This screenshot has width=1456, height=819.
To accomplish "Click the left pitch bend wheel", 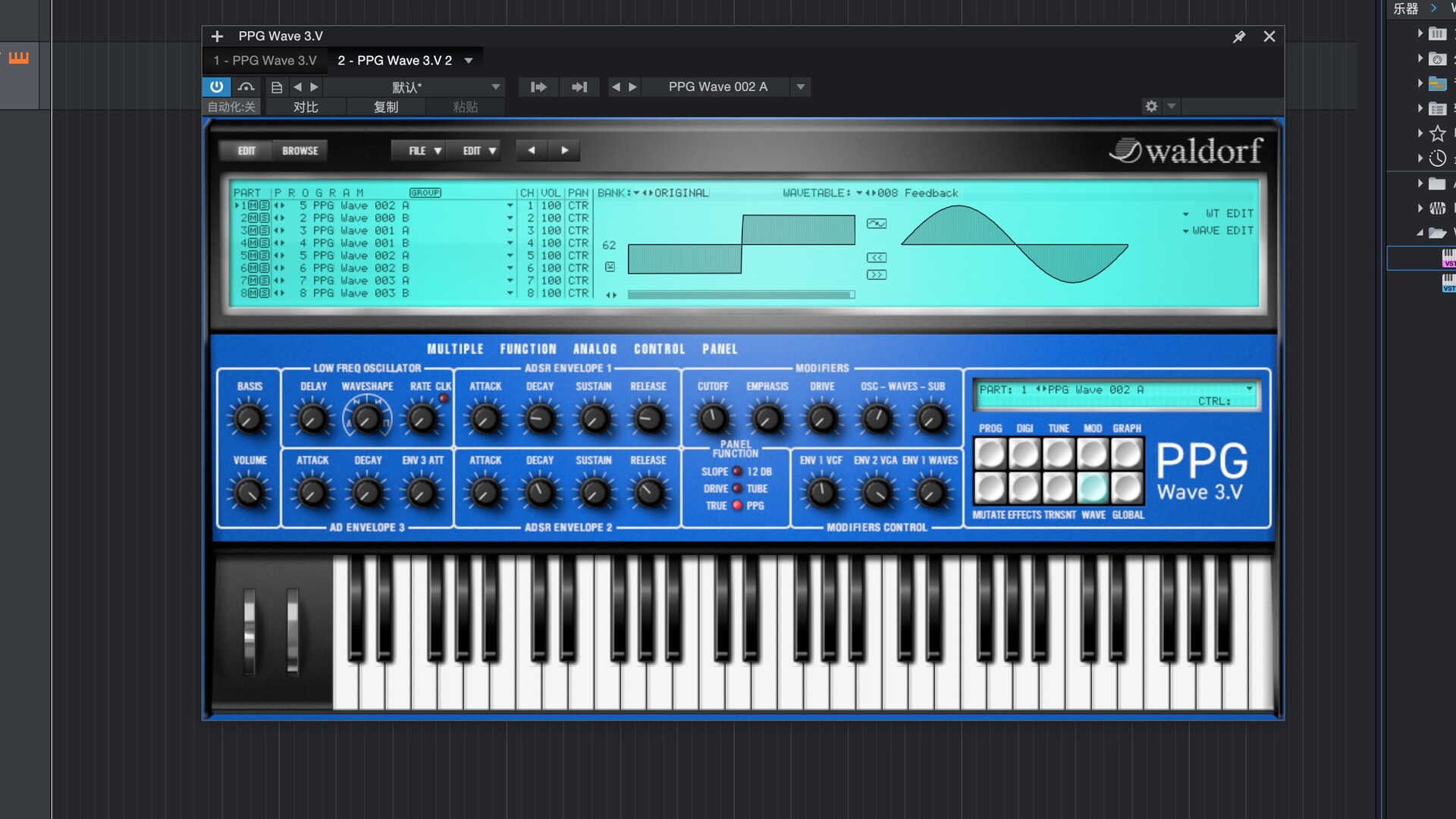I will 249,631.
